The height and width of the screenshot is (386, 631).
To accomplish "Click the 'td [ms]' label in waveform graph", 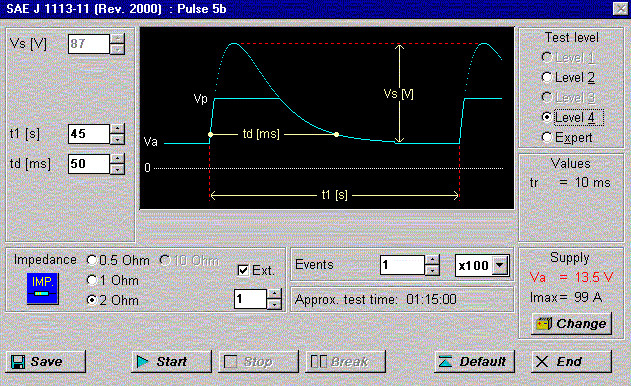I will coord(261,133).
